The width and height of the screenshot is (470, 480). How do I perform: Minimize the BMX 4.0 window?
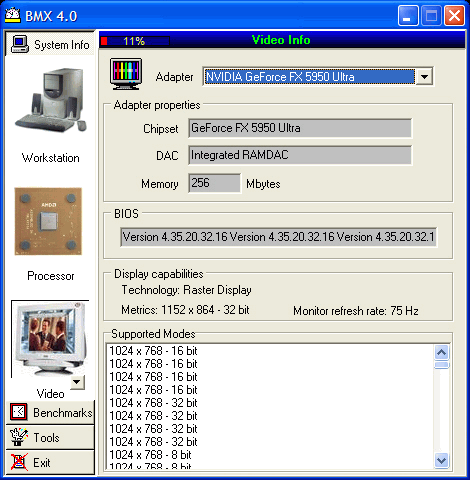pos(408,16)
